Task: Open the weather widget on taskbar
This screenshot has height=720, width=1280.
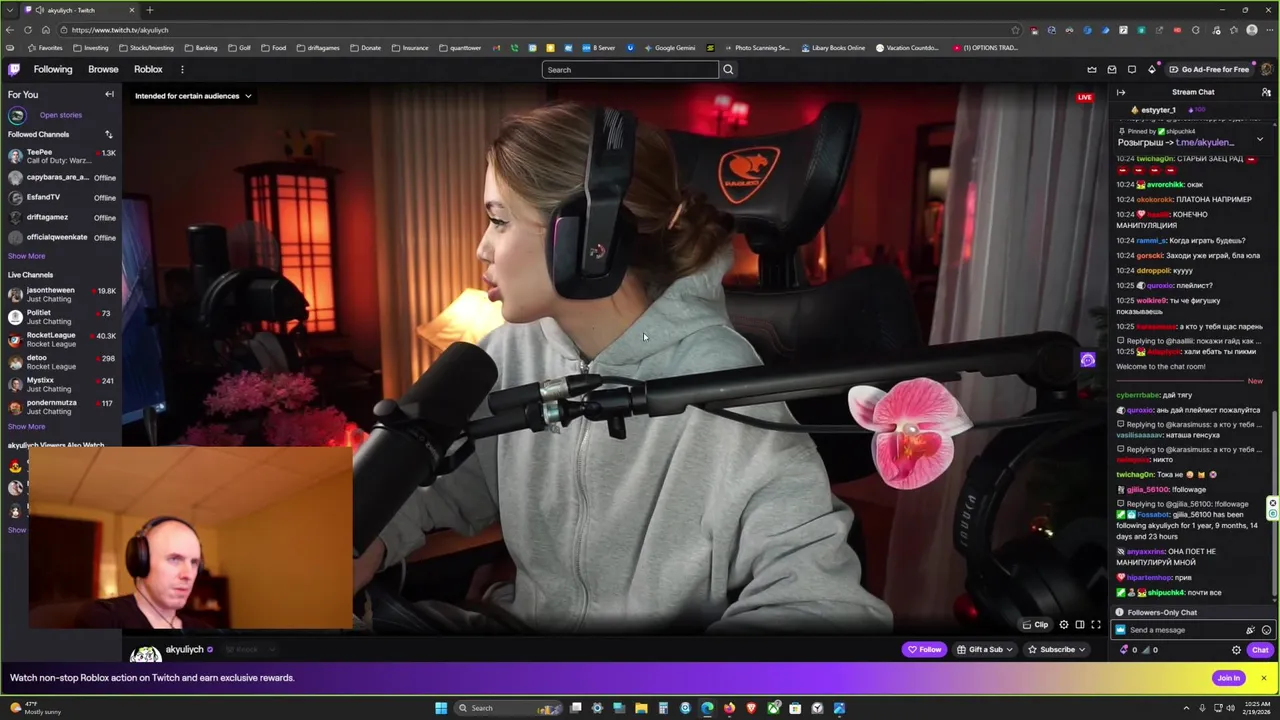Action: click(x=36, y=708)
